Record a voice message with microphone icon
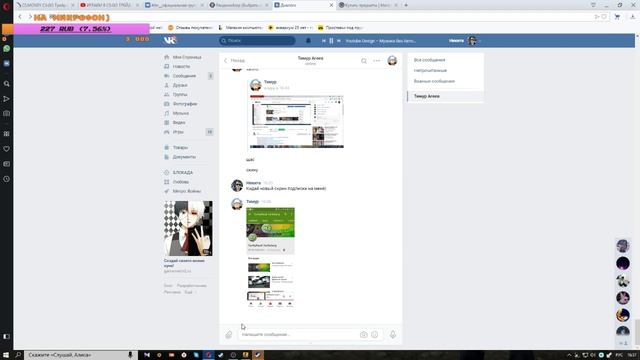The width and height of the screenshot is (640, 360). tap(393, 335)
